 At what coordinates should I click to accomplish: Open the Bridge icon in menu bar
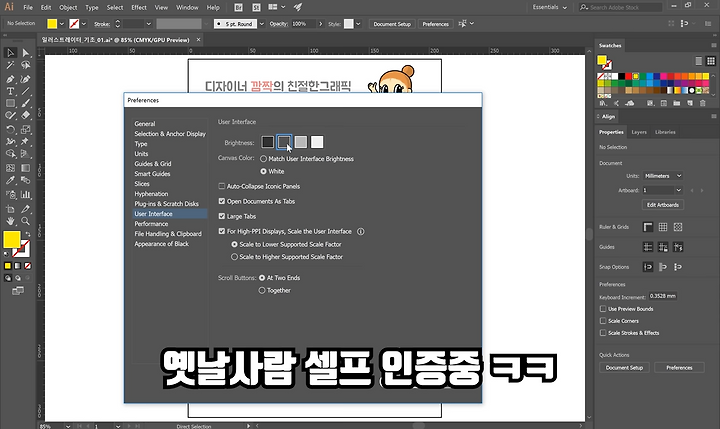(x=238, y=7)
